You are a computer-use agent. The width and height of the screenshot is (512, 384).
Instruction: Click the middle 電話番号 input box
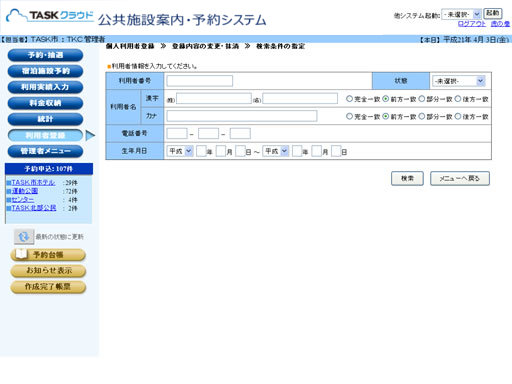(x=208, y=134)
